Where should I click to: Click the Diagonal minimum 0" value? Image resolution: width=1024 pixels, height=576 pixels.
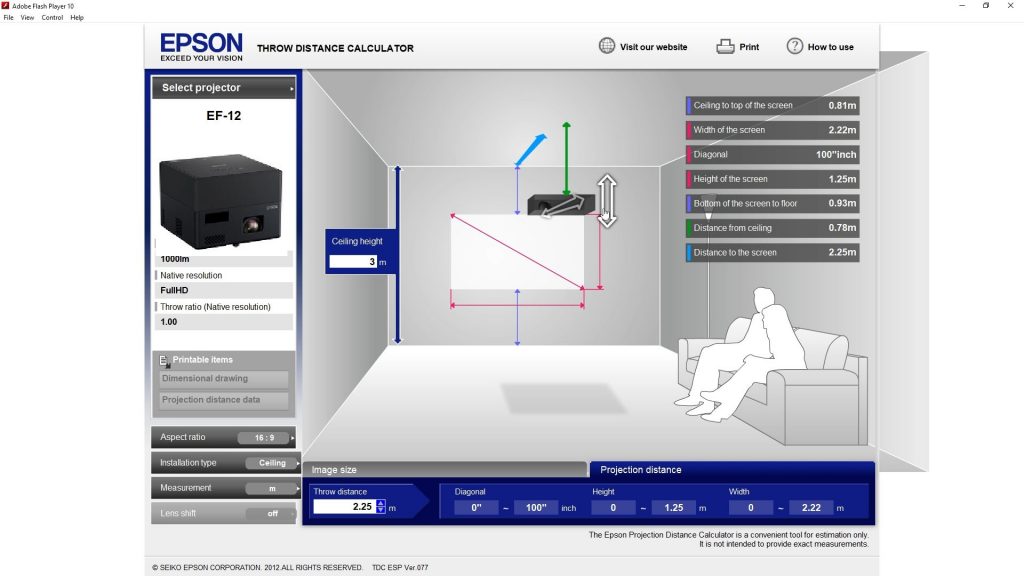(476, 507)
